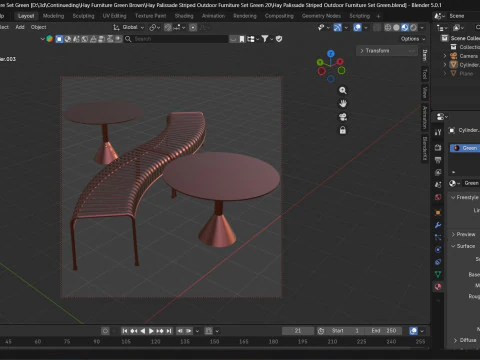The height and width of the screenshot is (360, 480).
Task: Play the animation forward
Action: 151,331
